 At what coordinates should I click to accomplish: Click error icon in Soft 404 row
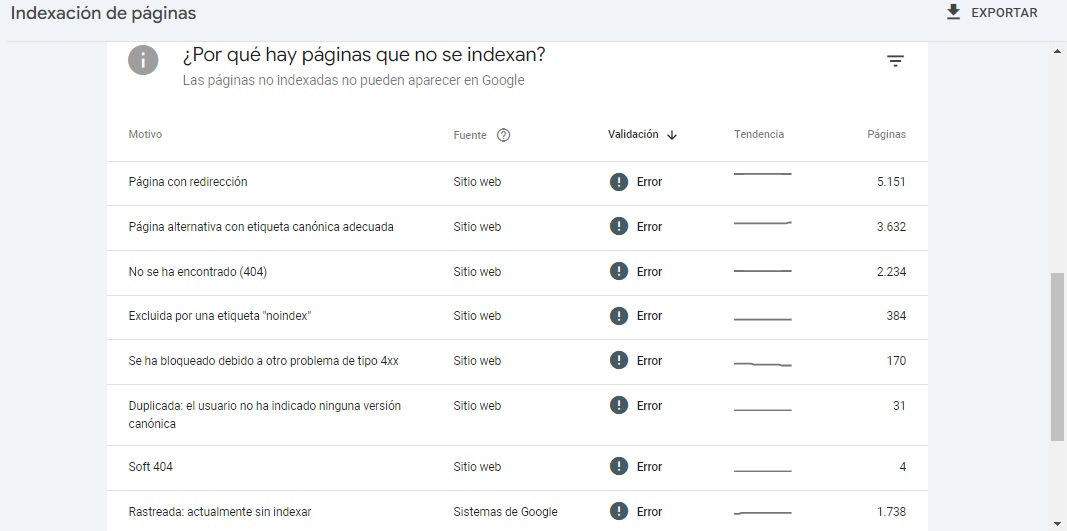tap(619, 466)
